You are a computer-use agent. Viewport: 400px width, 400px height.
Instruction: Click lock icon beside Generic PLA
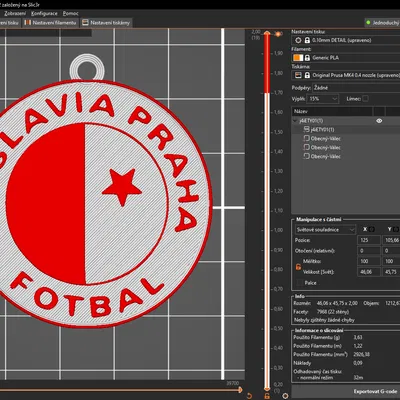(x=307, y=58)
